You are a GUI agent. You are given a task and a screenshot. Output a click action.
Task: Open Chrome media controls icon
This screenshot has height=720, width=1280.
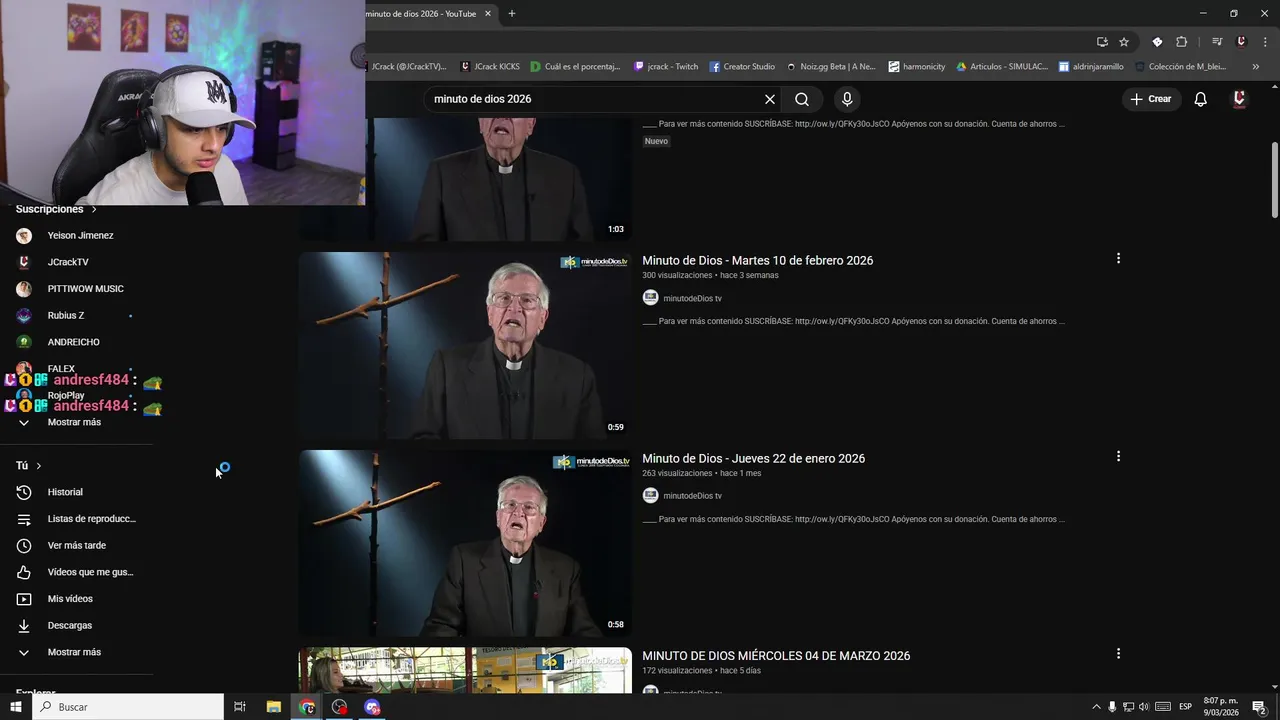[1217, 42]
